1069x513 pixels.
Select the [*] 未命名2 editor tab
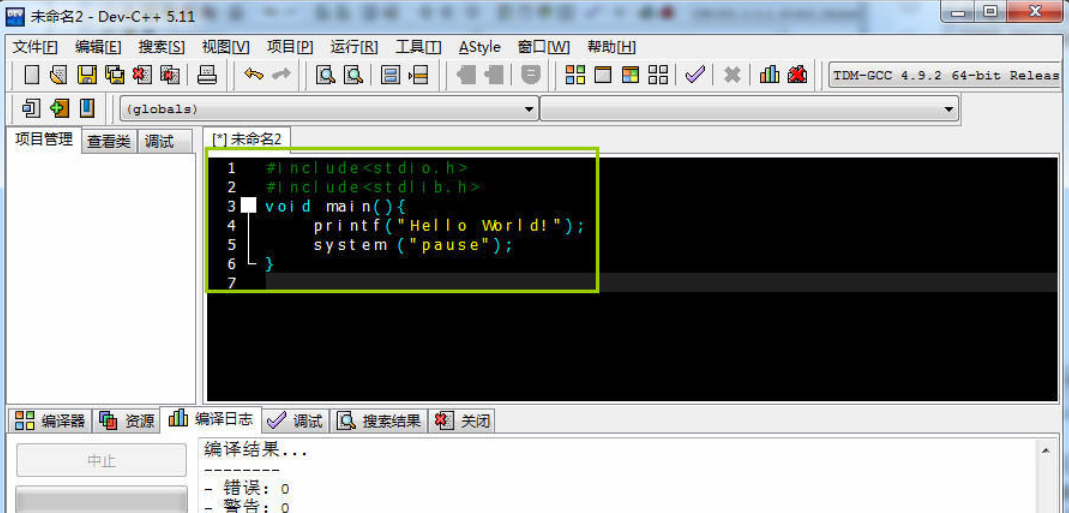tap(247, 138)
